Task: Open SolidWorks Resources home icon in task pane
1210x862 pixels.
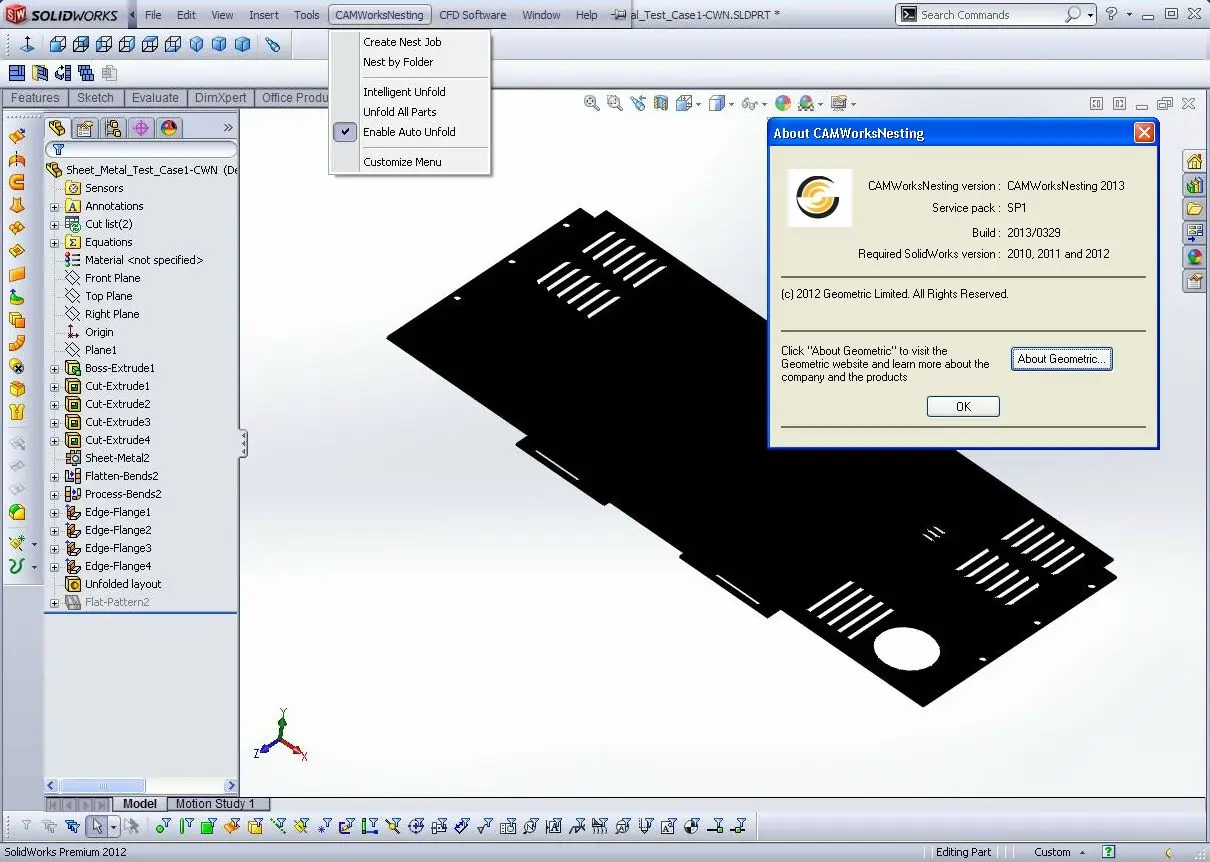Action: (x=1194, y=162)
